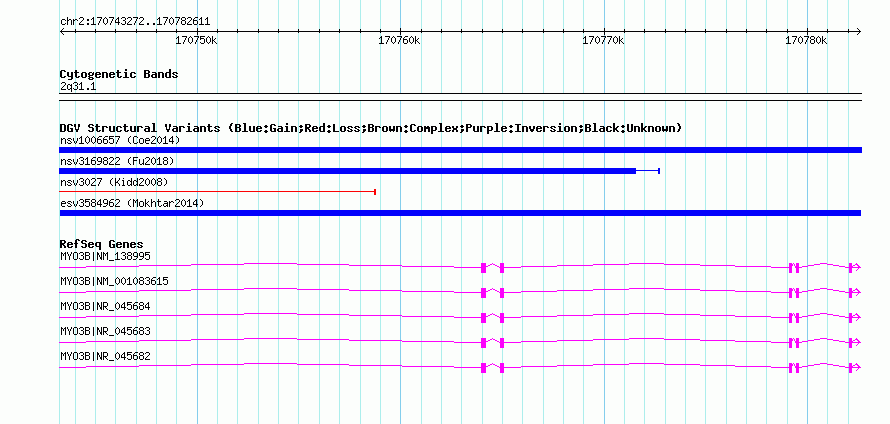Select the 170750k ruler tick label
Viewport: 890px width, 424px height.
click(196, 41)
